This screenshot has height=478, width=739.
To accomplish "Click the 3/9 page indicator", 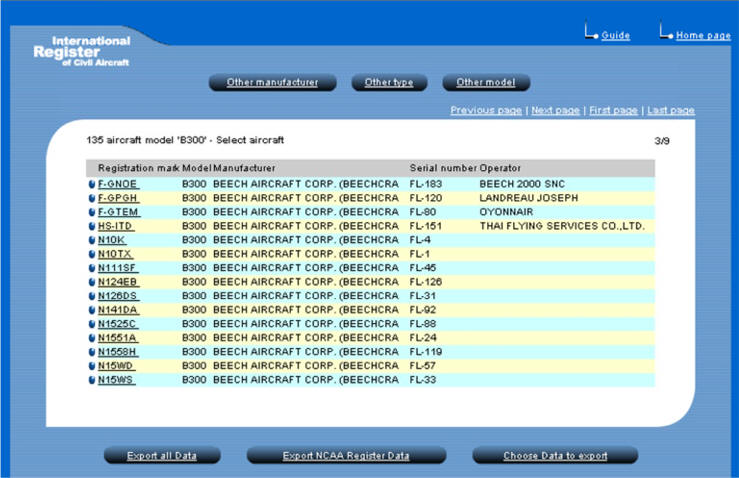I will point(662,141).
